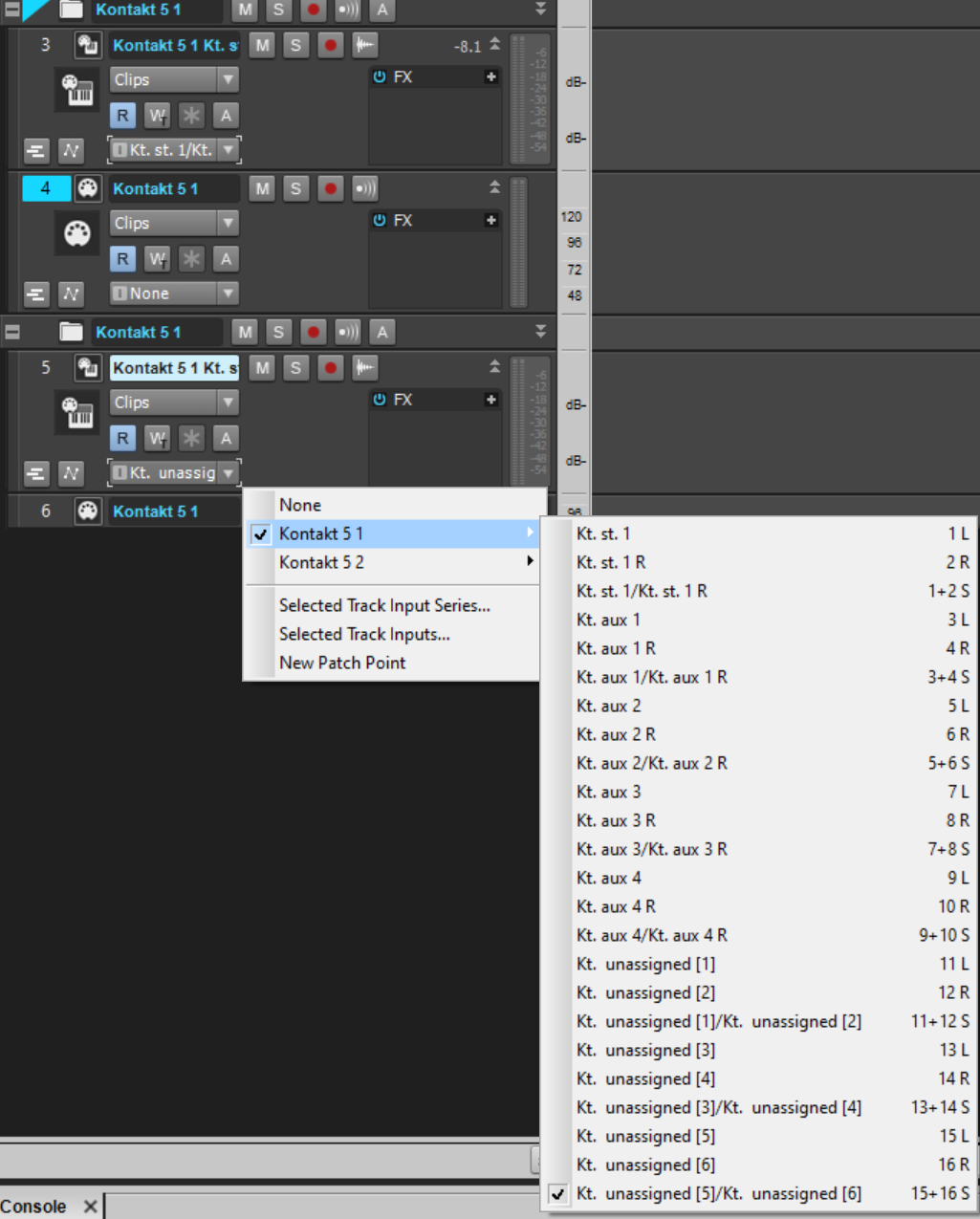Open take lanes on track 3

(x=35, y=151)
